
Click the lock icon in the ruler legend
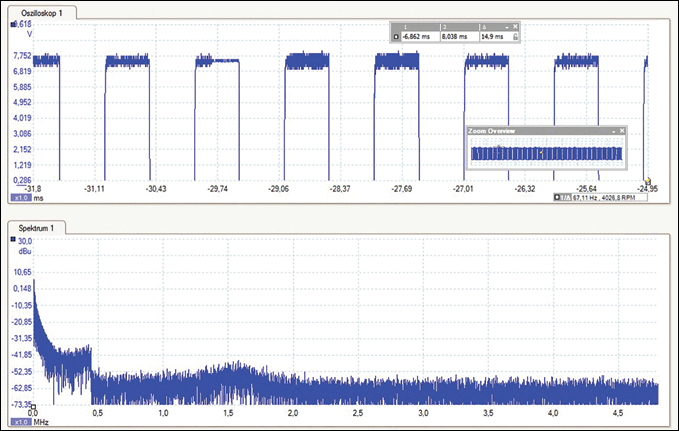click(514, 36)
